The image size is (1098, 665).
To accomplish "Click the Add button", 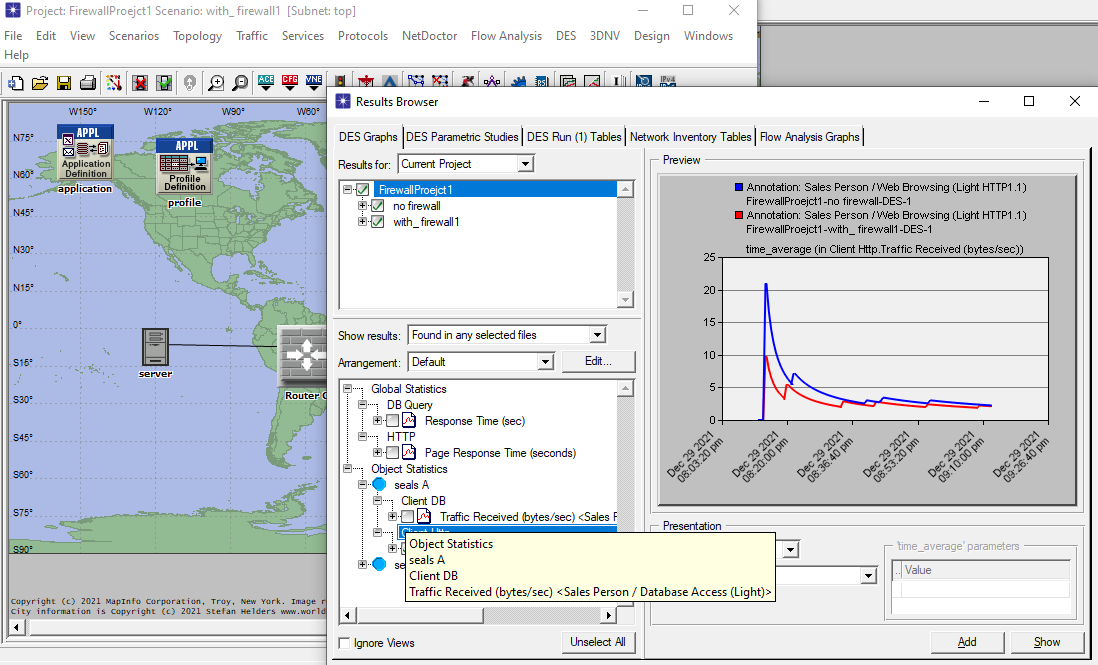I will (967, 642).
